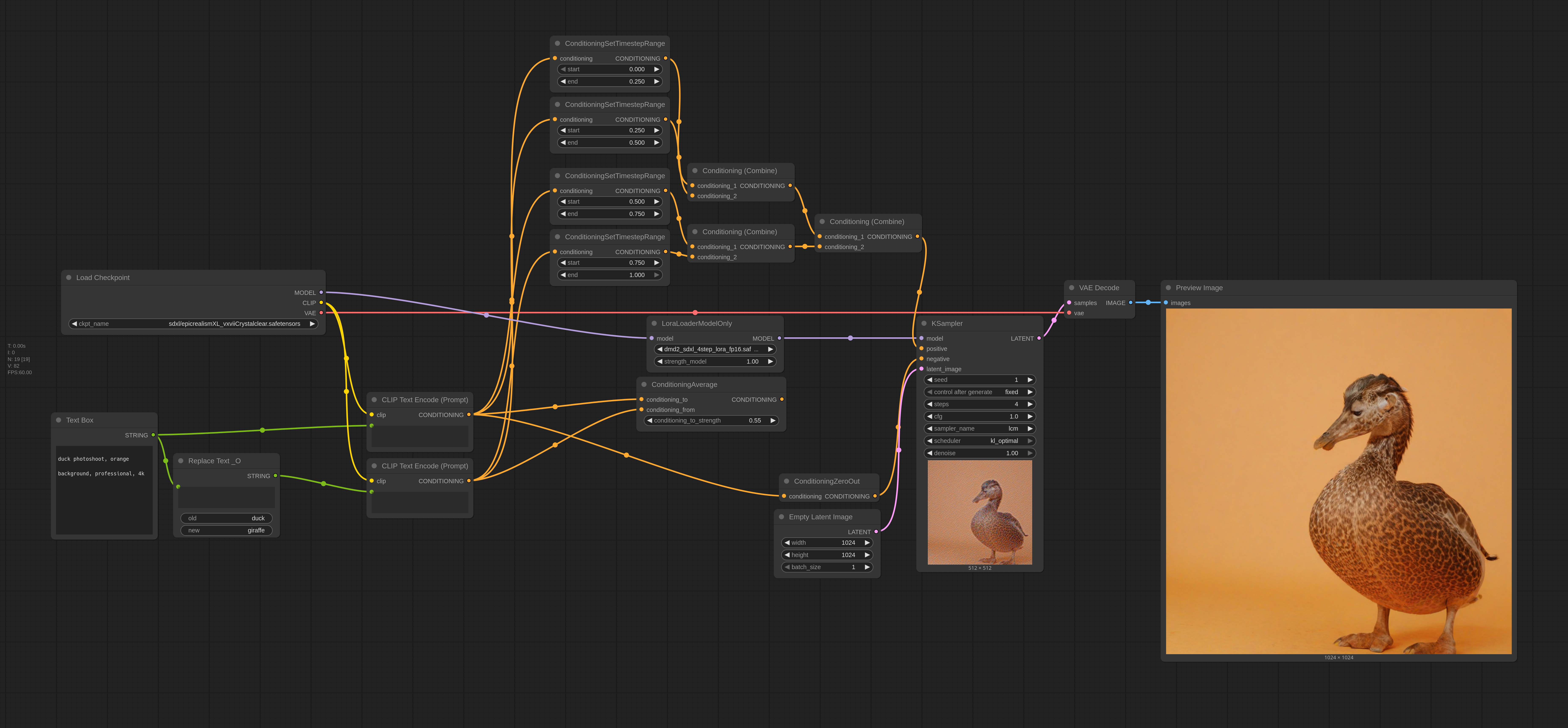1568x728 pixels.
Task: Click left arrow to decrease KSampler steps
Action: 930,404
